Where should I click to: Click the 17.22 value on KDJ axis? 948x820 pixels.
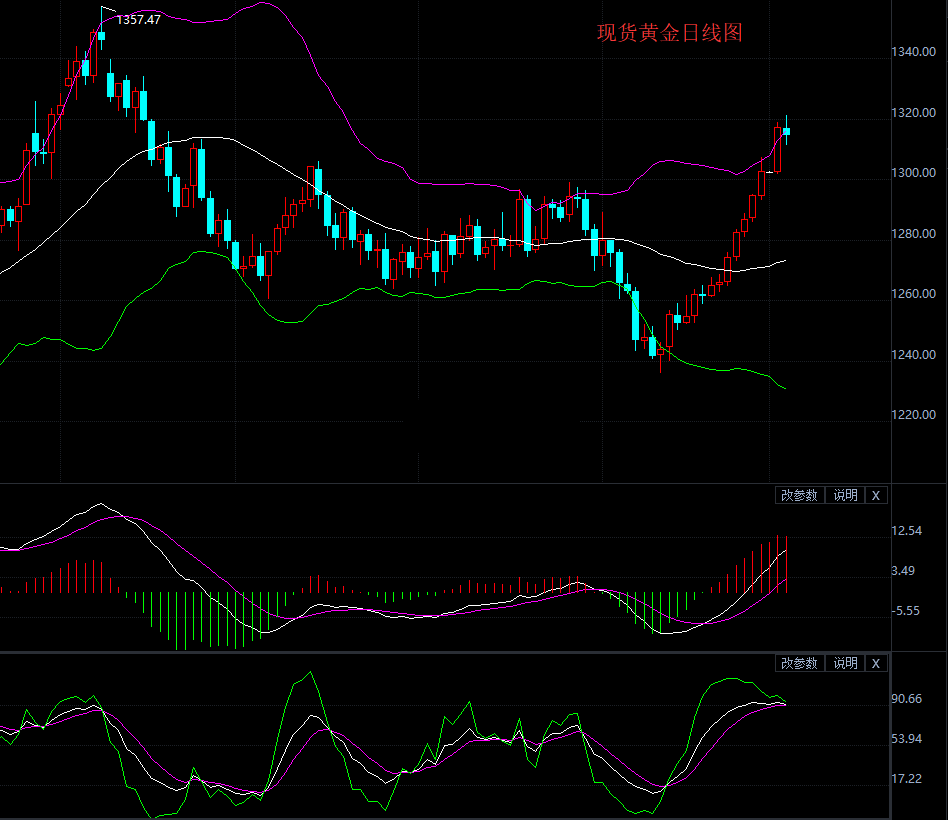[906, 779]
